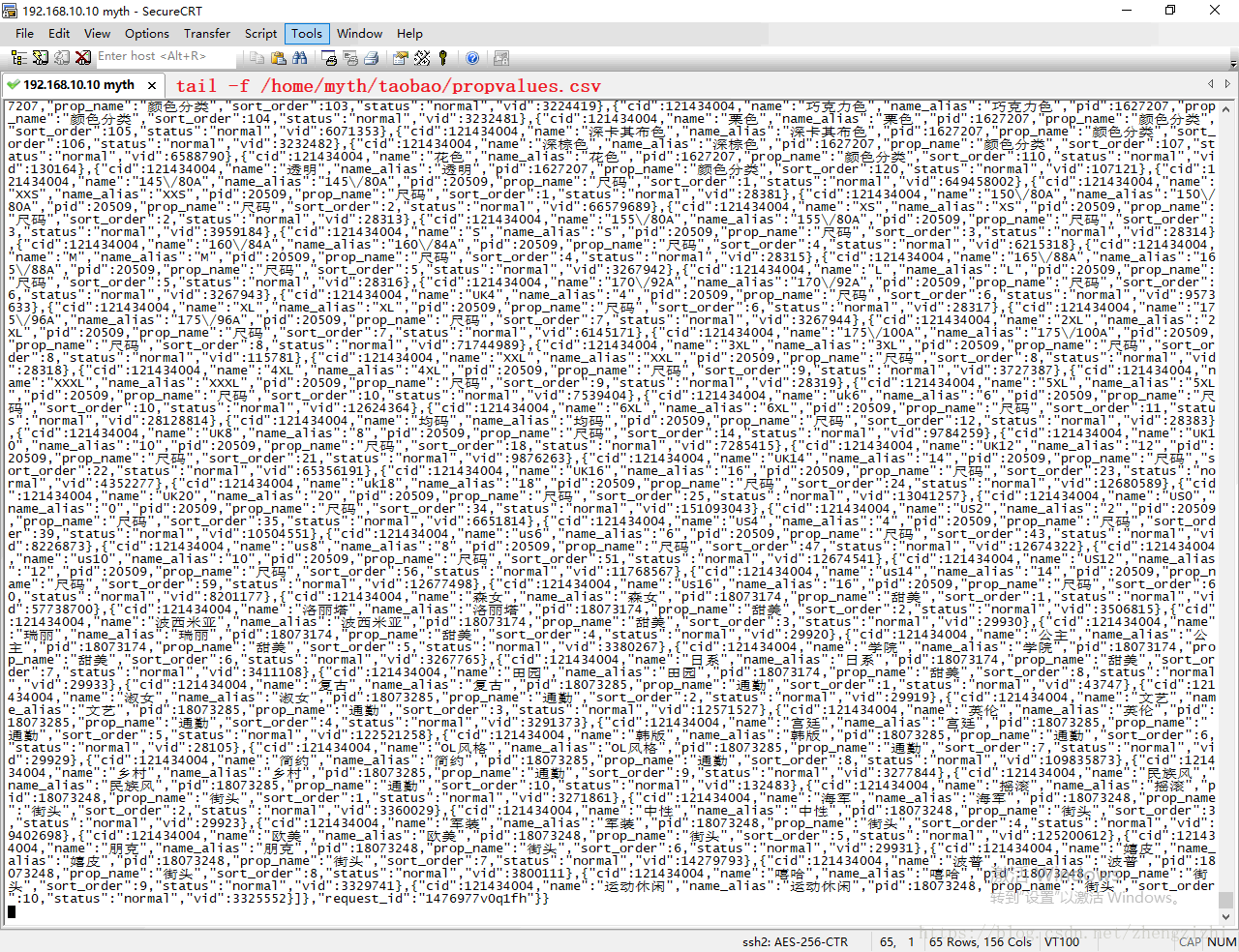Click the Print Screen icon

328,58
